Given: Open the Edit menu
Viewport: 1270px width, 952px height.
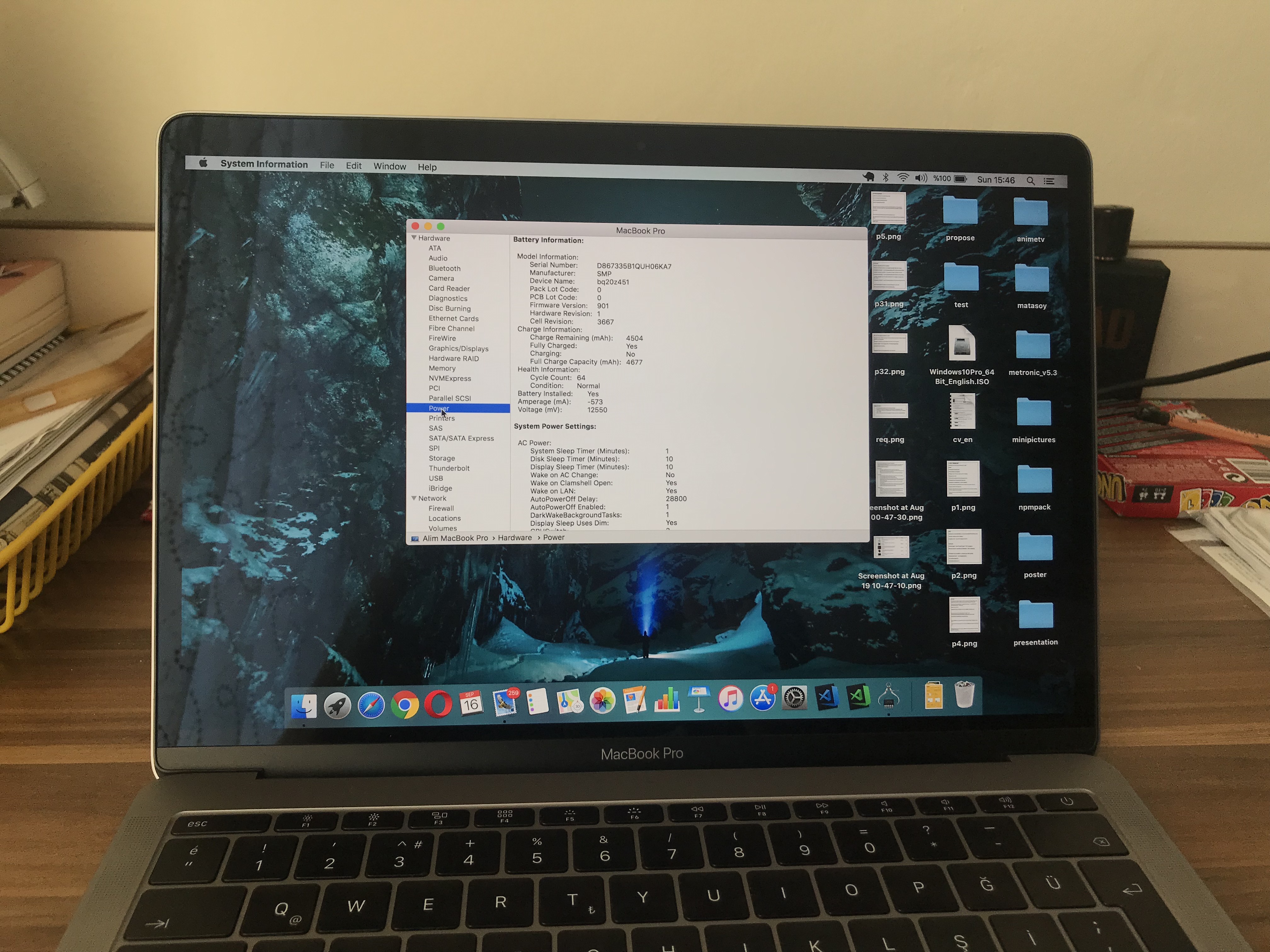Looking at the screenshot, I should 354,166.
